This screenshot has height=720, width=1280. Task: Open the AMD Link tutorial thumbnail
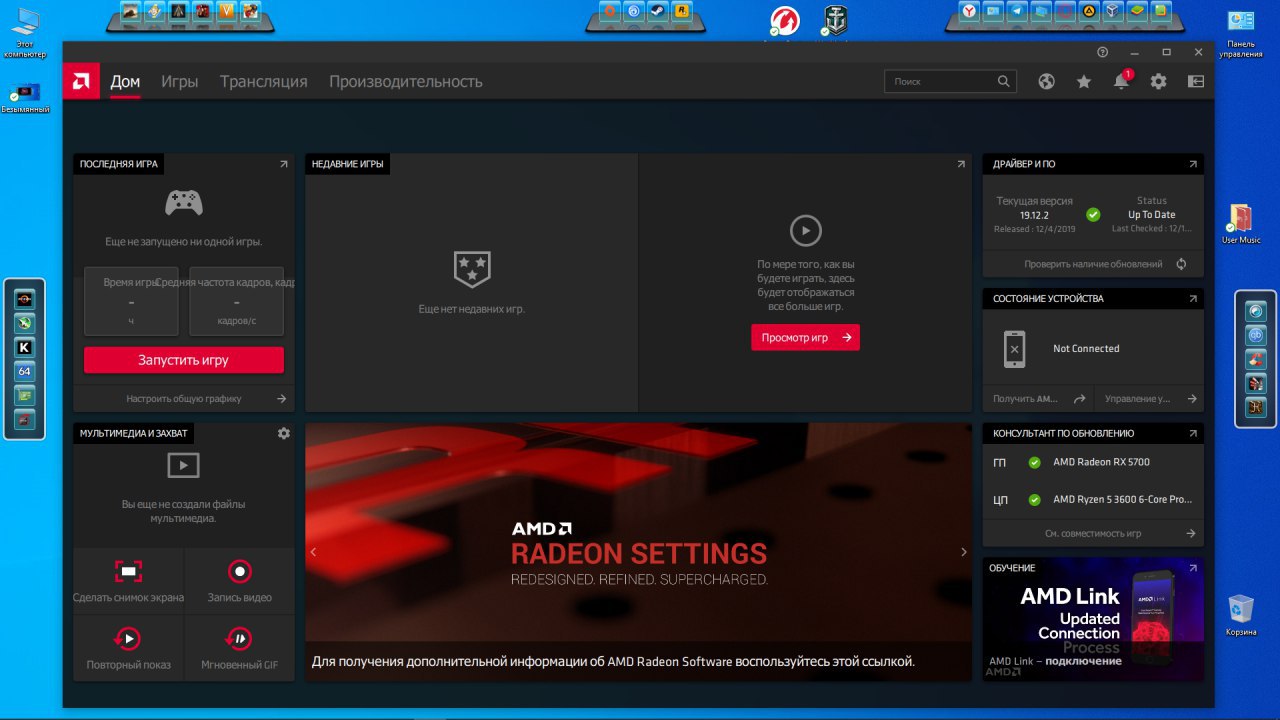[x=1093, y=619]
